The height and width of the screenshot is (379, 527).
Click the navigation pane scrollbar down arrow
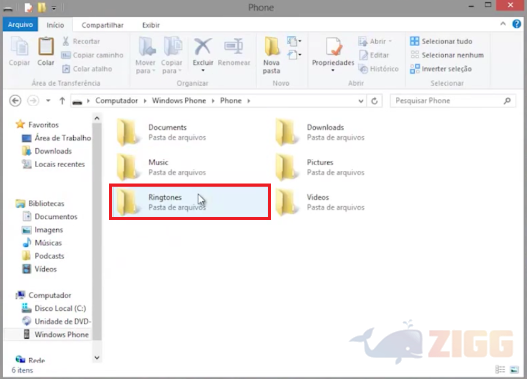(x=97, y=357)
